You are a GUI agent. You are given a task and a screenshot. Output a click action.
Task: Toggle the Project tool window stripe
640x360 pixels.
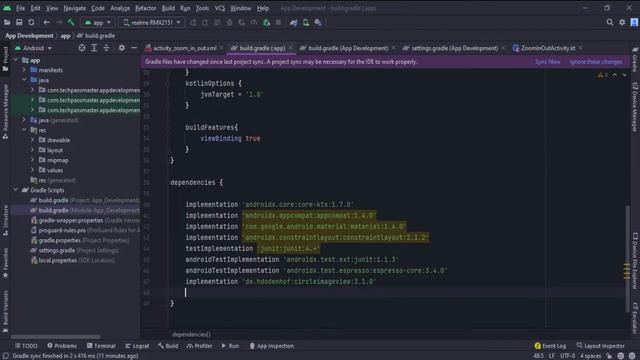[5, 59]
